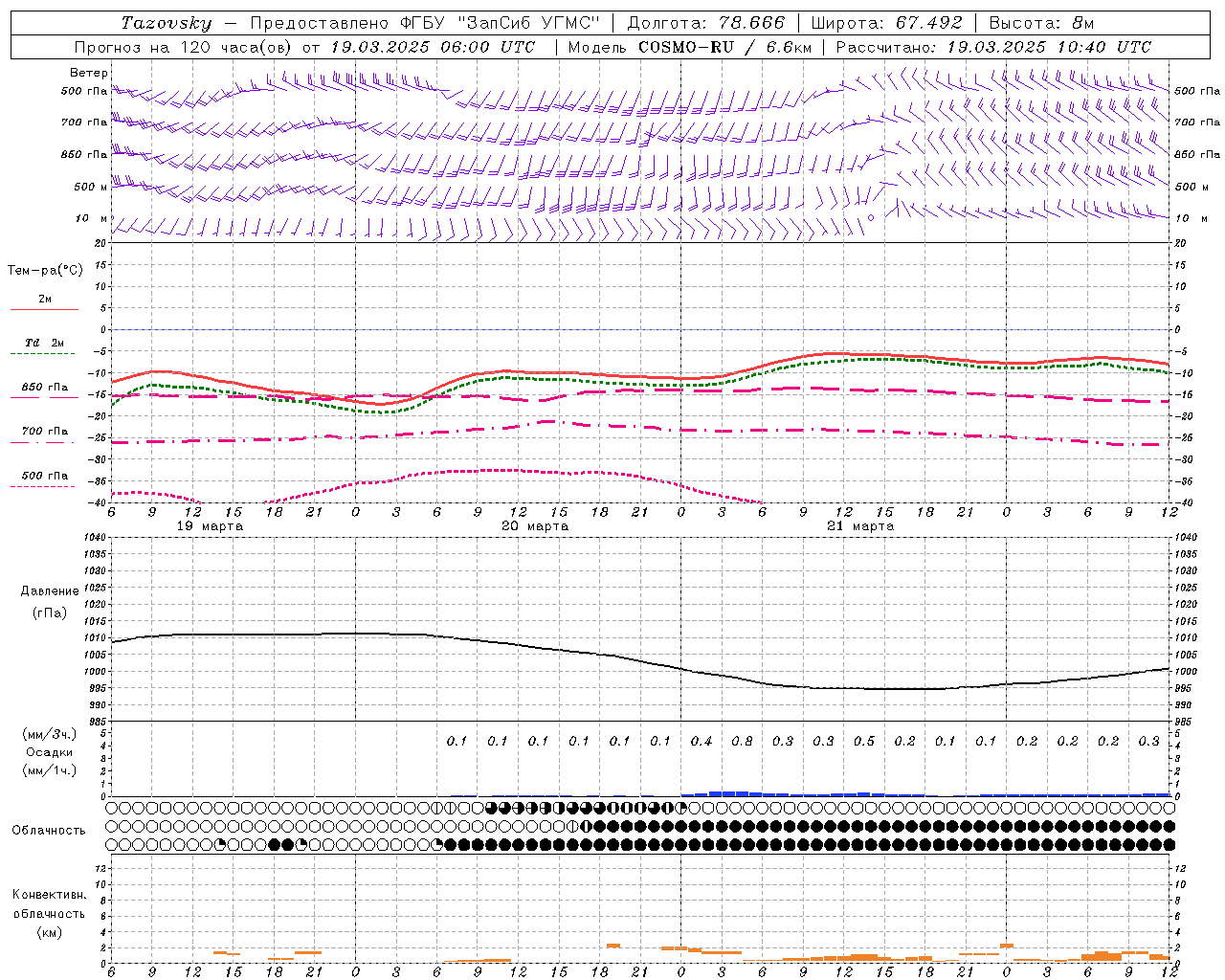Screen dimensions: 1225x980
Task: Click the Рассчитано: 19.03.2025 10:40 UTC timestamp
Action: click(993, 47)
